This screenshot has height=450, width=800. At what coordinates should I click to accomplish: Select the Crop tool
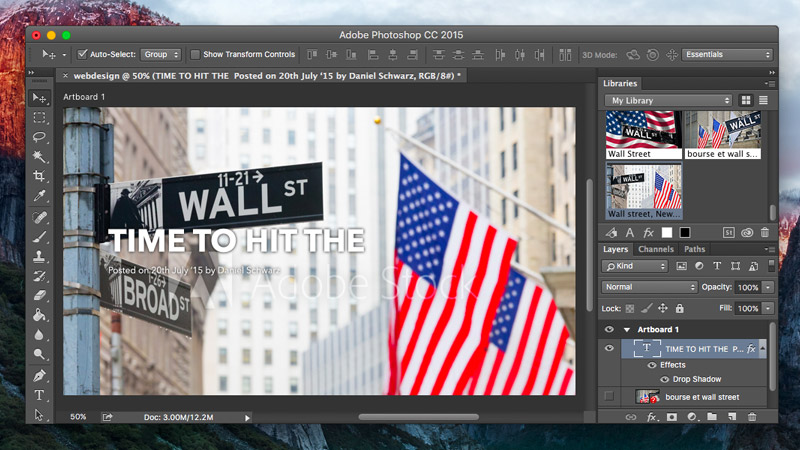(39, 176)
